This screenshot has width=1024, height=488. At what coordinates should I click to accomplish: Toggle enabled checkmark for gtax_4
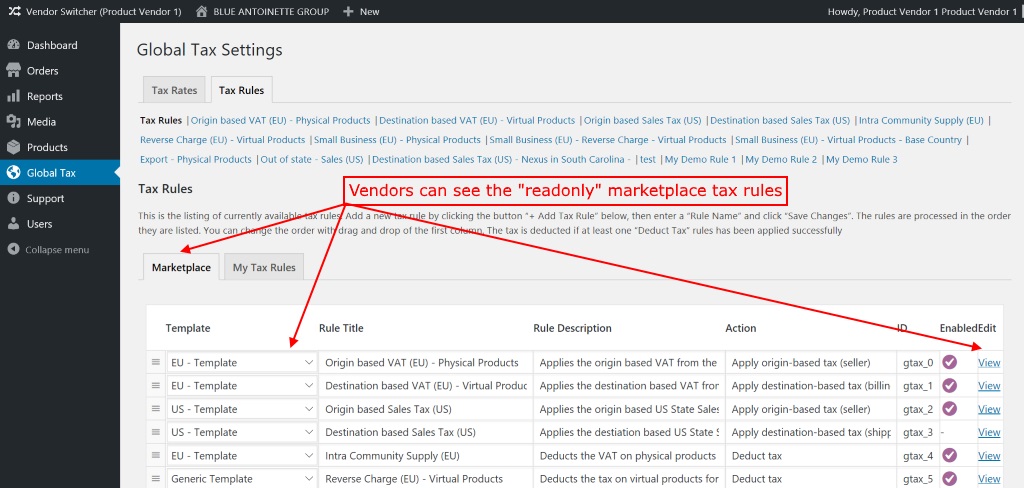pos(949,455)
